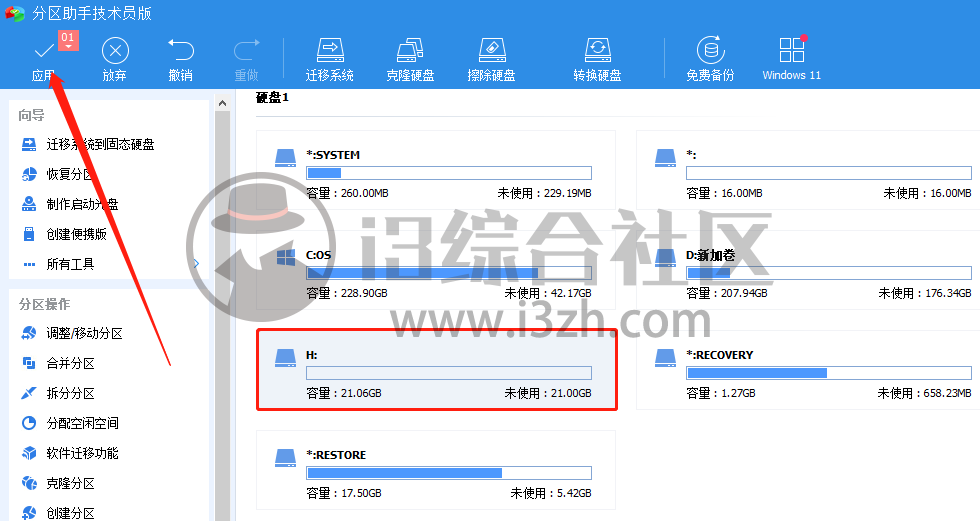Click the 分配空闲空间 pie icon
The height and width of the screenshot is (521, 980).
(x=29, y=423)
